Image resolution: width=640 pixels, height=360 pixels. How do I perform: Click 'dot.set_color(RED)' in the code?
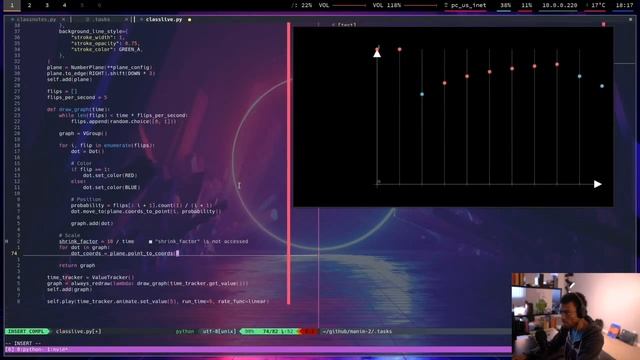pyautogui.click(x=110, y=176)
